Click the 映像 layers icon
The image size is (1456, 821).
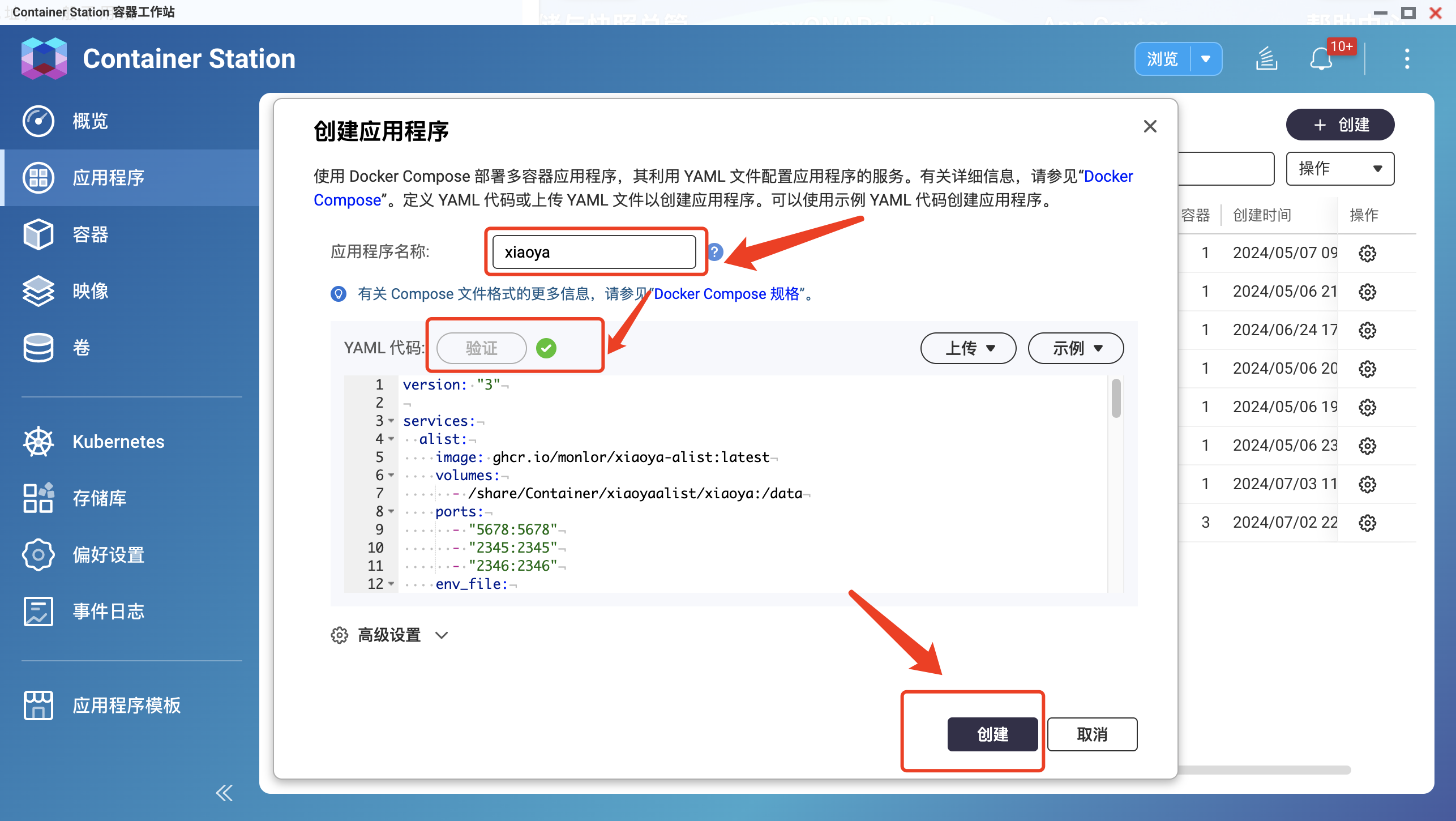[38, 290]
